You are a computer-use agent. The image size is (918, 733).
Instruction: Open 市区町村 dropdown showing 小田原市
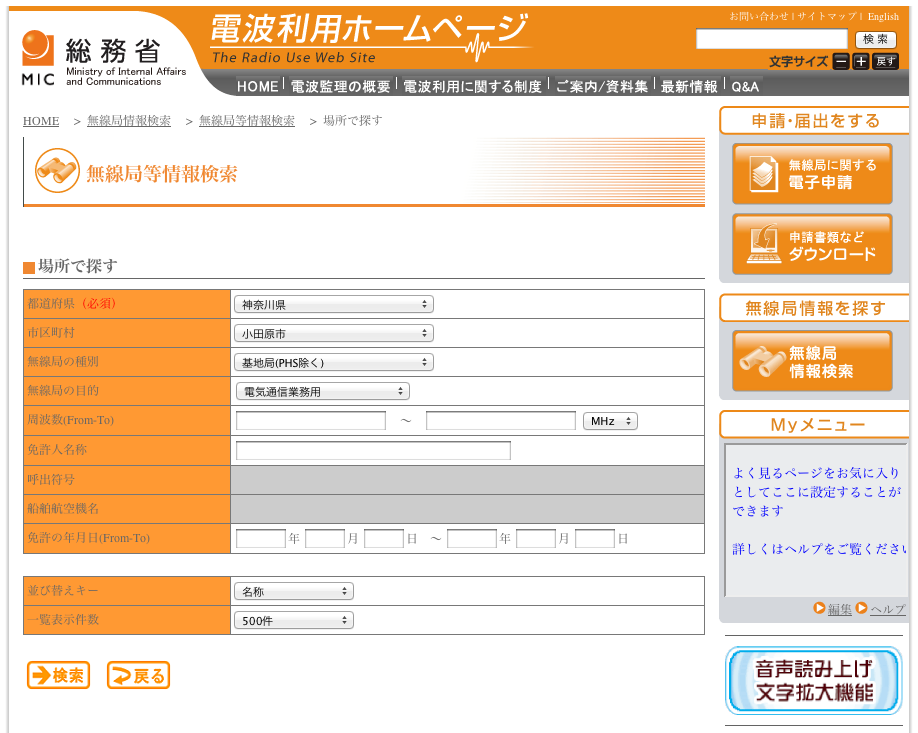[x=334, y=334]
